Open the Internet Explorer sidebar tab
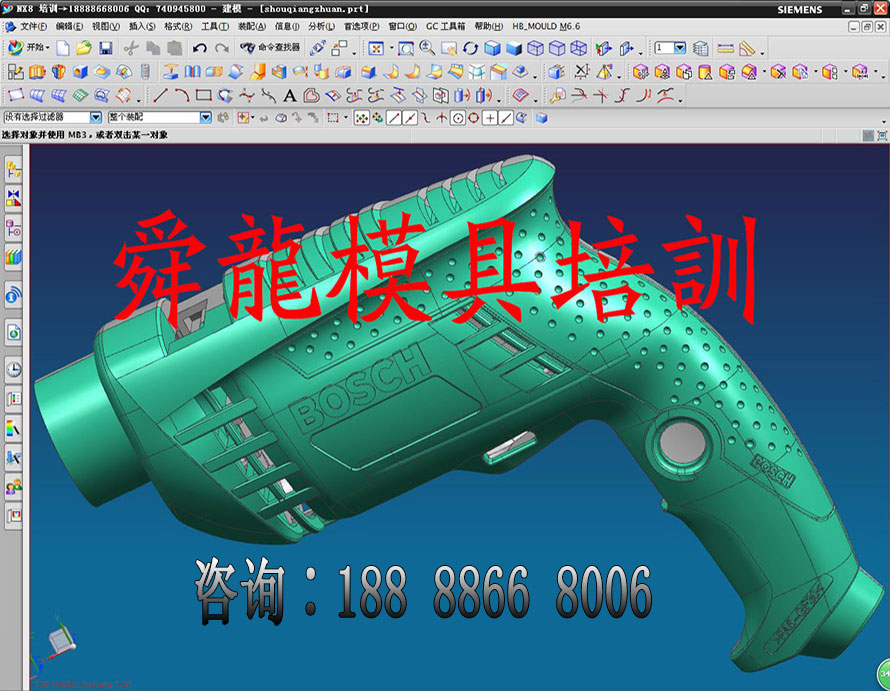 pyautogui.click(x=14, y=333)
